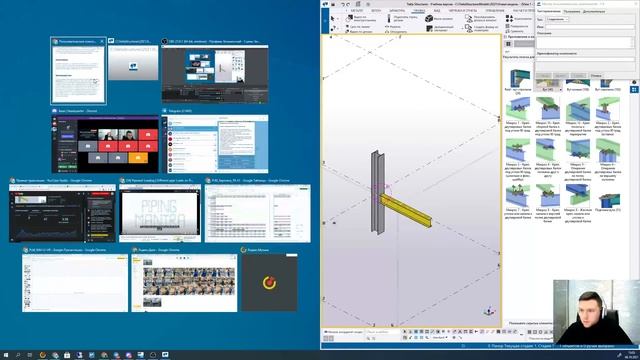Open the third Tekla ribbon tab
Screen dimensions: 640x360
(397, 11)
